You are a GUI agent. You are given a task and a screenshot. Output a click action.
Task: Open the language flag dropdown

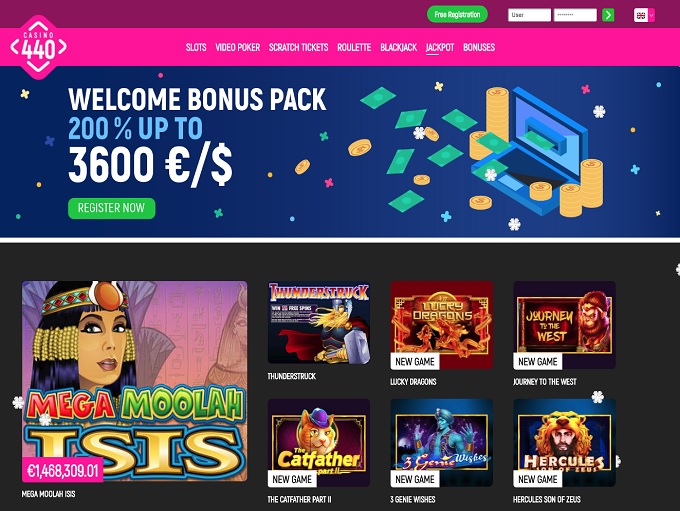pyautogui.click(x=644, y=15)
